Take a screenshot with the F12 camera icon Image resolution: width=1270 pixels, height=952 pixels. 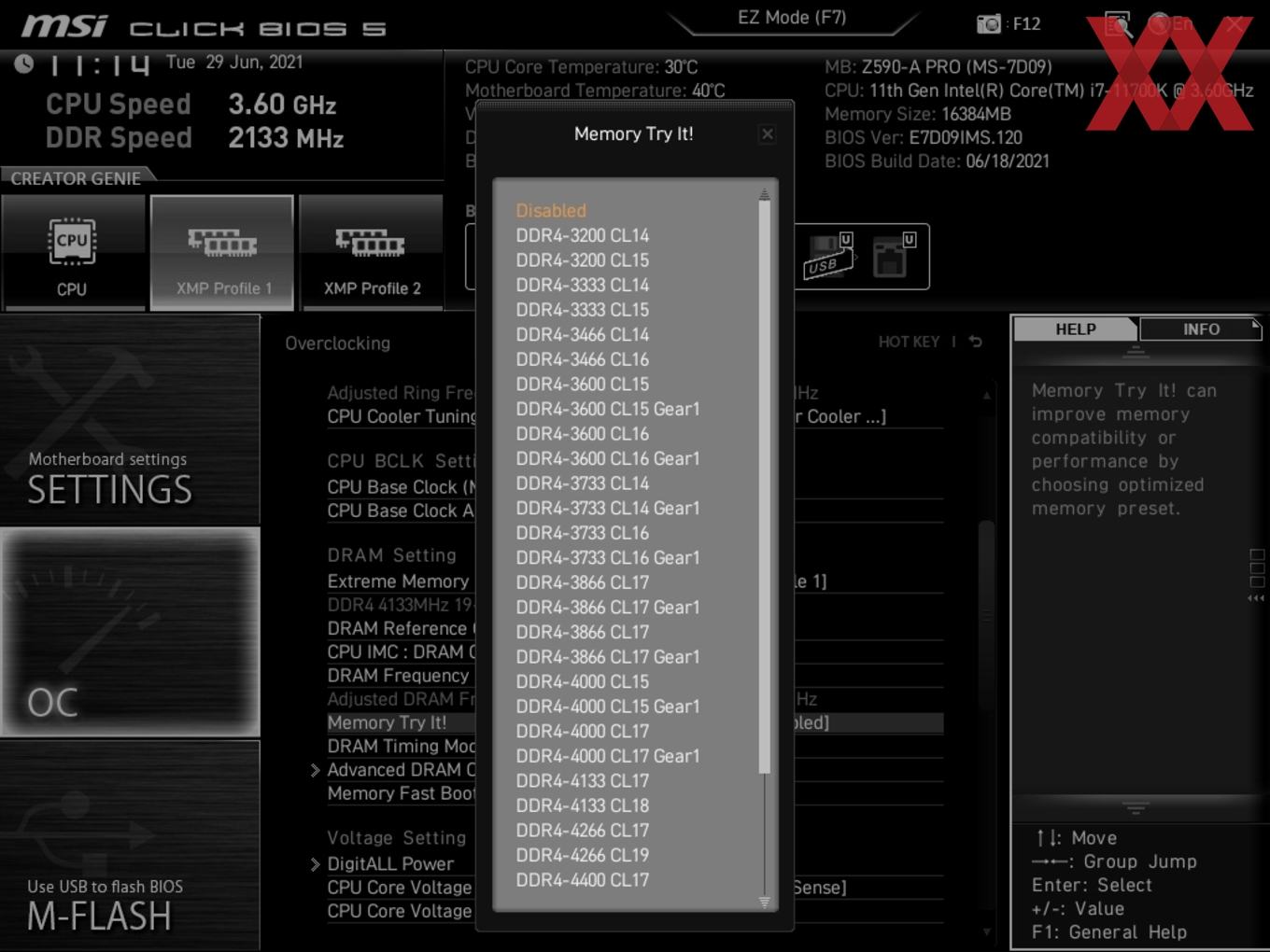tap(989, 24)
